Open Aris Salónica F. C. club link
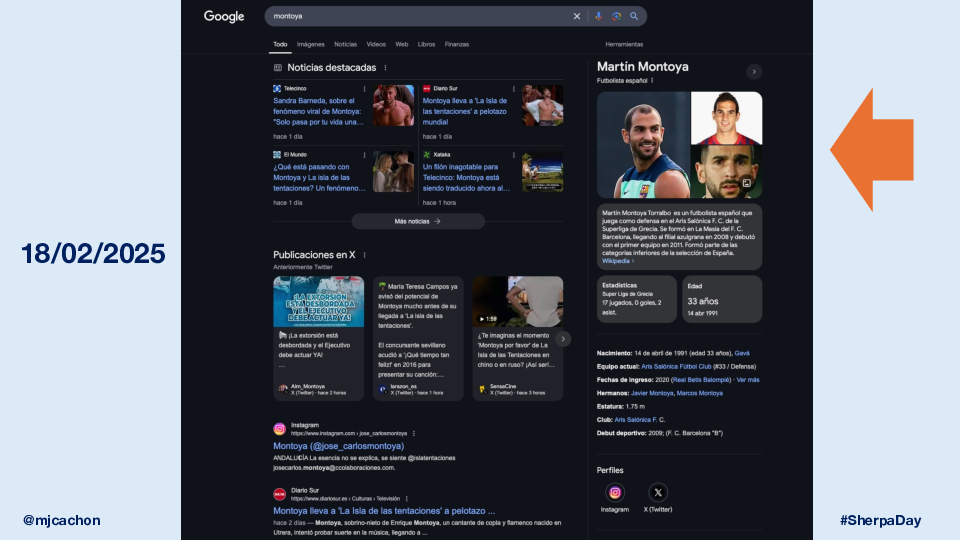 pyautogui.click(x=639, y=420)
